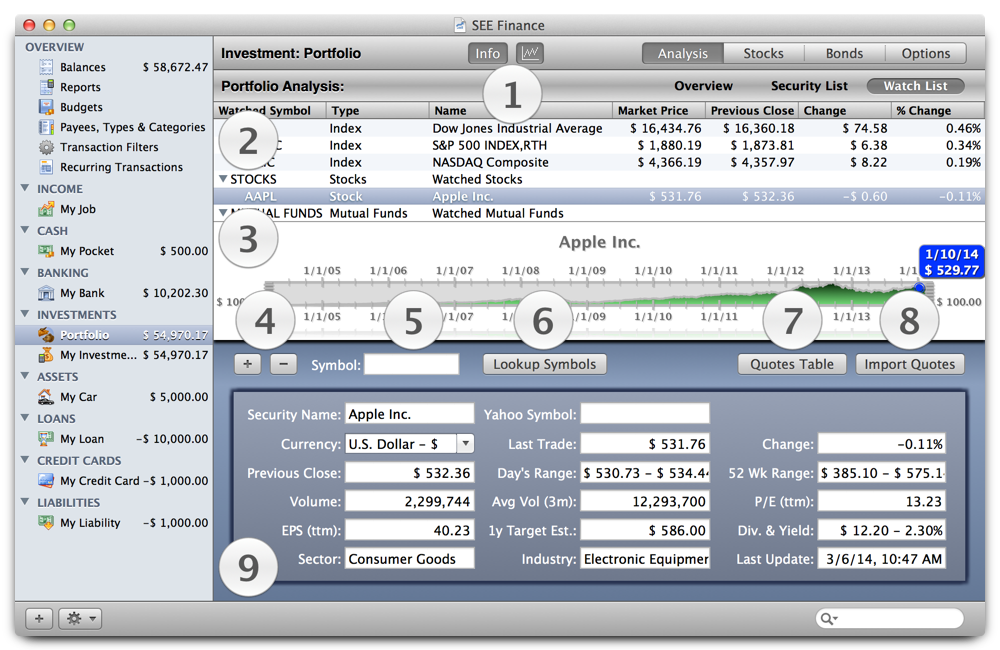This screenshot has width=1000, height=650.
Task: Open Payees, Types & Categories icon
Action: tap(46, 127)
